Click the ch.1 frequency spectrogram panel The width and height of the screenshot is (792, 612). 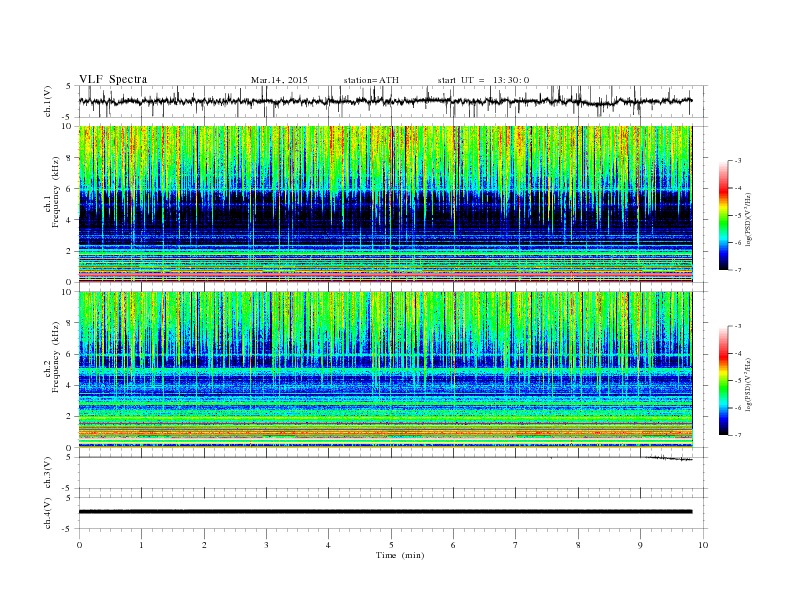click(x=386, y=204)
